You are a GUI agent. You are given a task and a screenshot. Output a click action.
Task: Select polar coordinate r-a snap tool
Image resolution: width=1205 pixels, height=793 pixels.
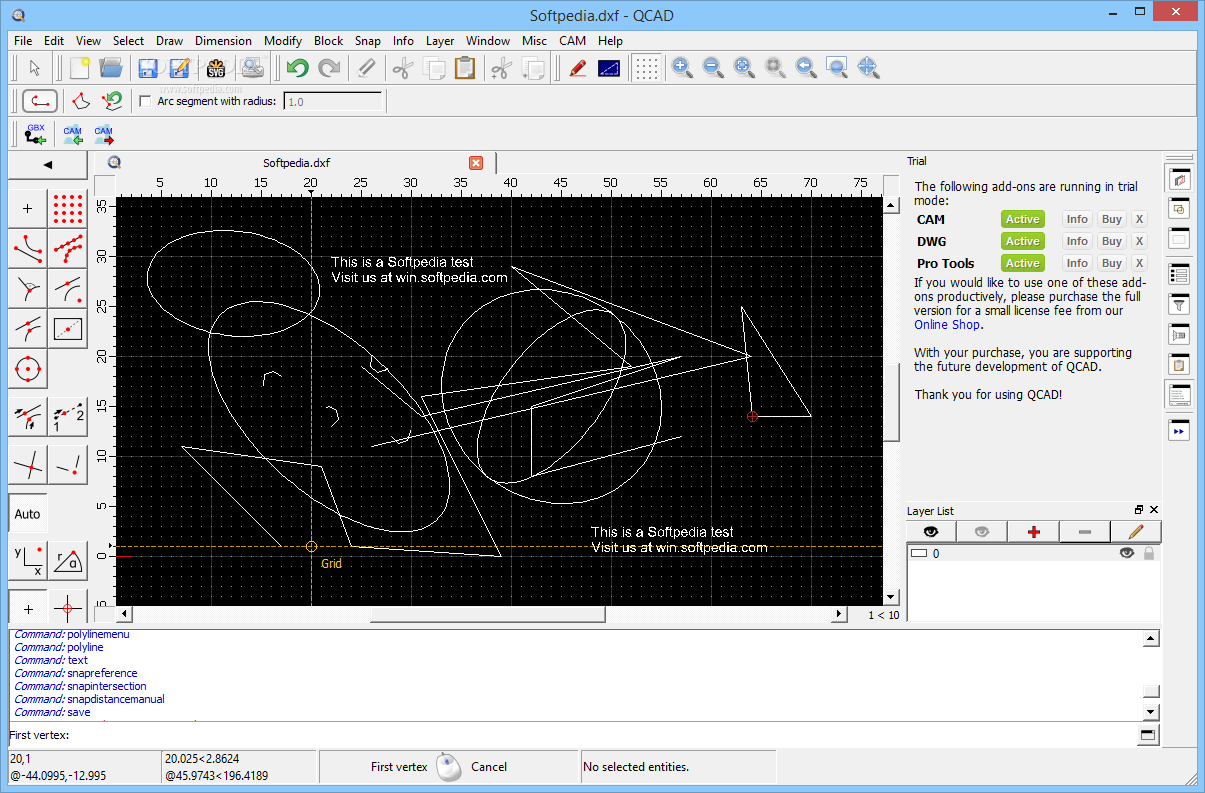pos(67,562)
